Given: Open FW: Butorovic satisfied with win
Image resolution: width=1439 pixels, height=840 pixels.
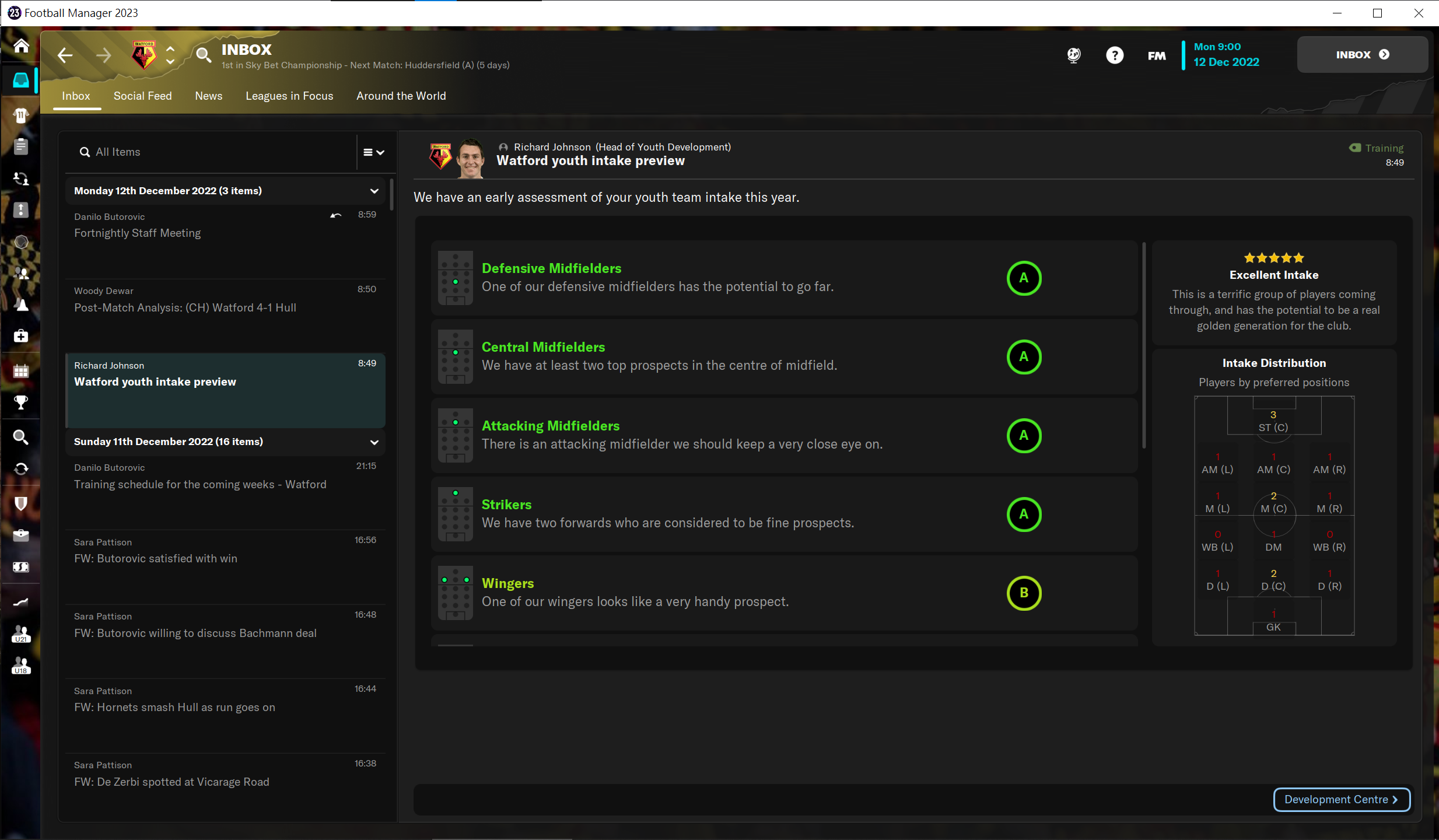Looking at the screenshot, I should click(225, 567).
